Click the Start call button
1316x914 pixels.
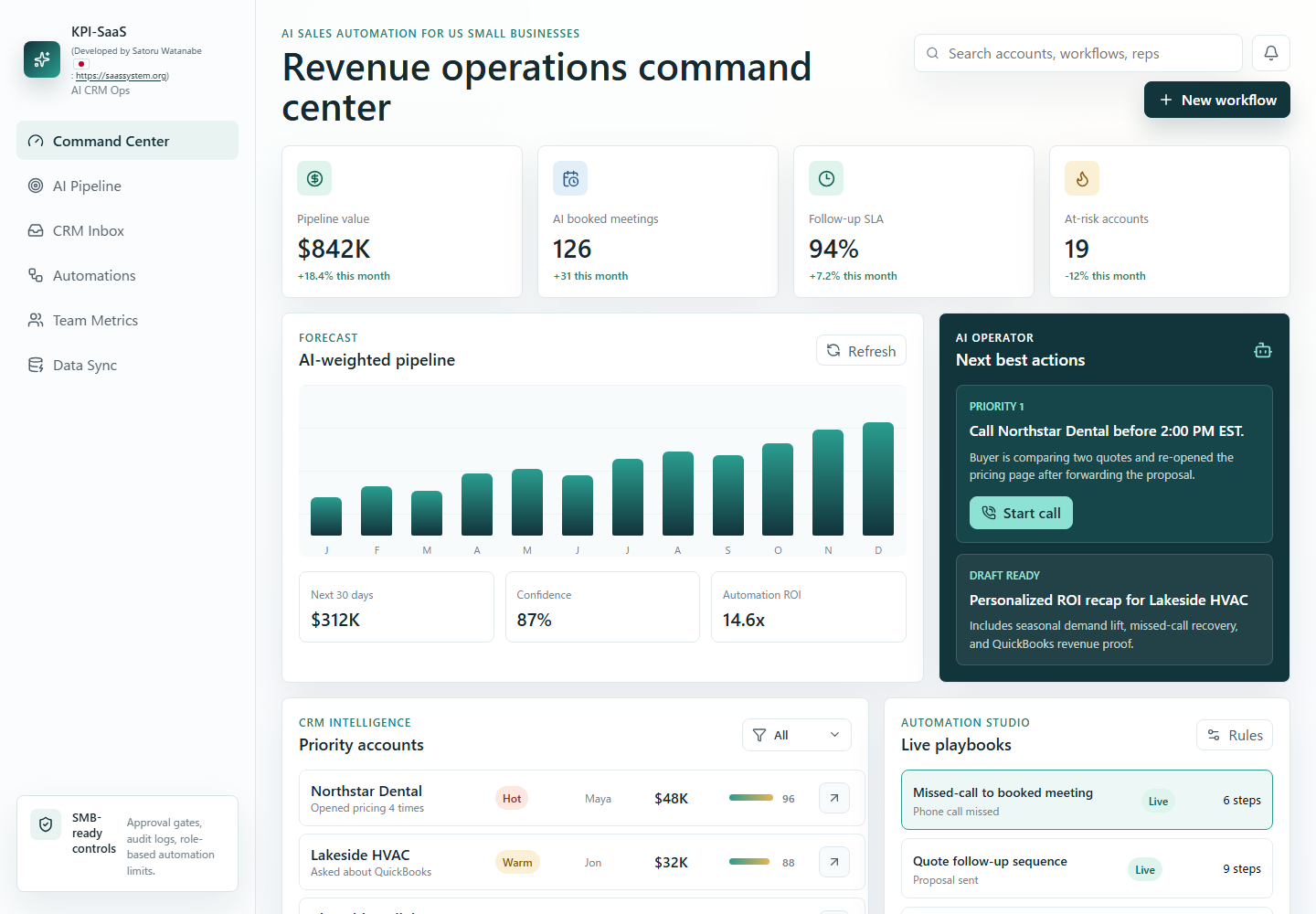coord(1021,513)
